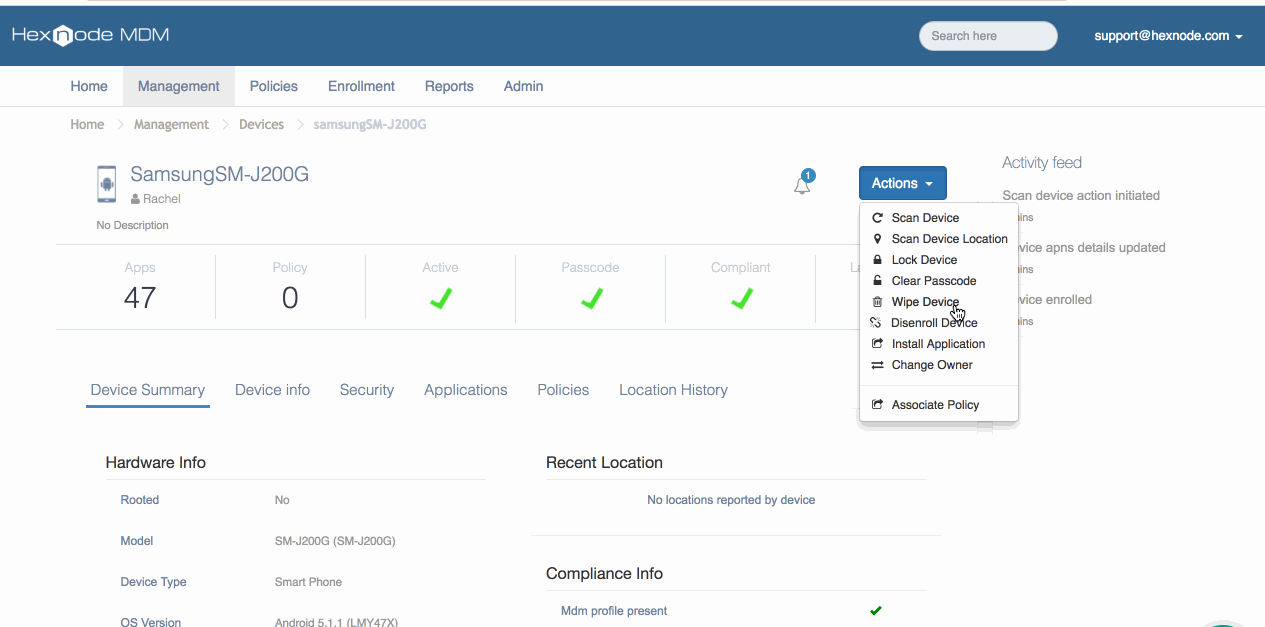Open Management in the top navigation
1265x627 pixels.
pyautogui.click(x=179, y=86)
